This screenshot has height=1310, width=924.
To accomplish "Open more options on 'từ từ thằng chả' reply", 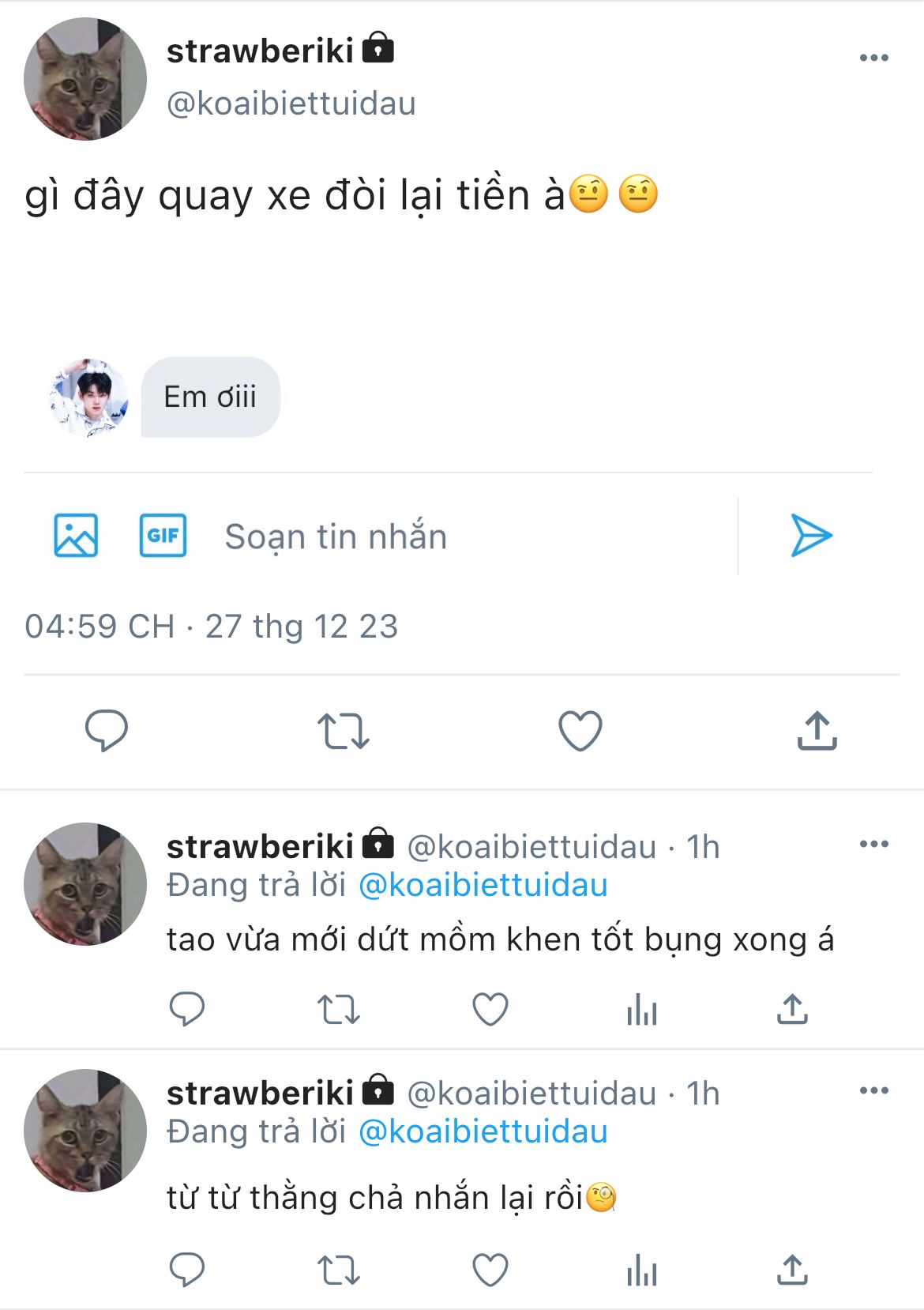I will [873, 1090].
